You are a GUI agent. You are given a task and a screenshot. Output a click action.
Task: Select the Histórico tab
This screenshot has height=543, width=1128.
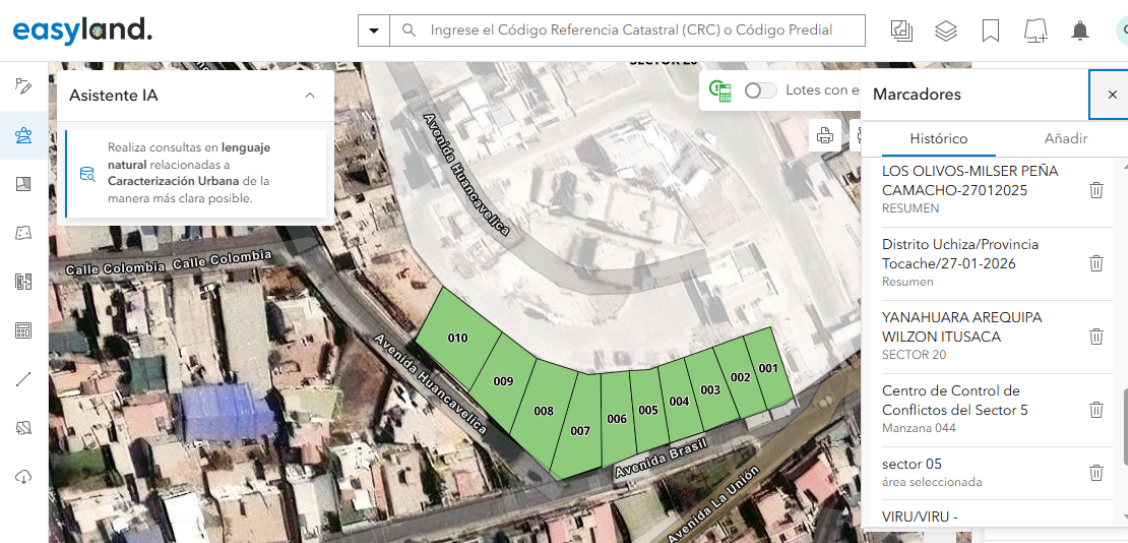click(938, 139)
